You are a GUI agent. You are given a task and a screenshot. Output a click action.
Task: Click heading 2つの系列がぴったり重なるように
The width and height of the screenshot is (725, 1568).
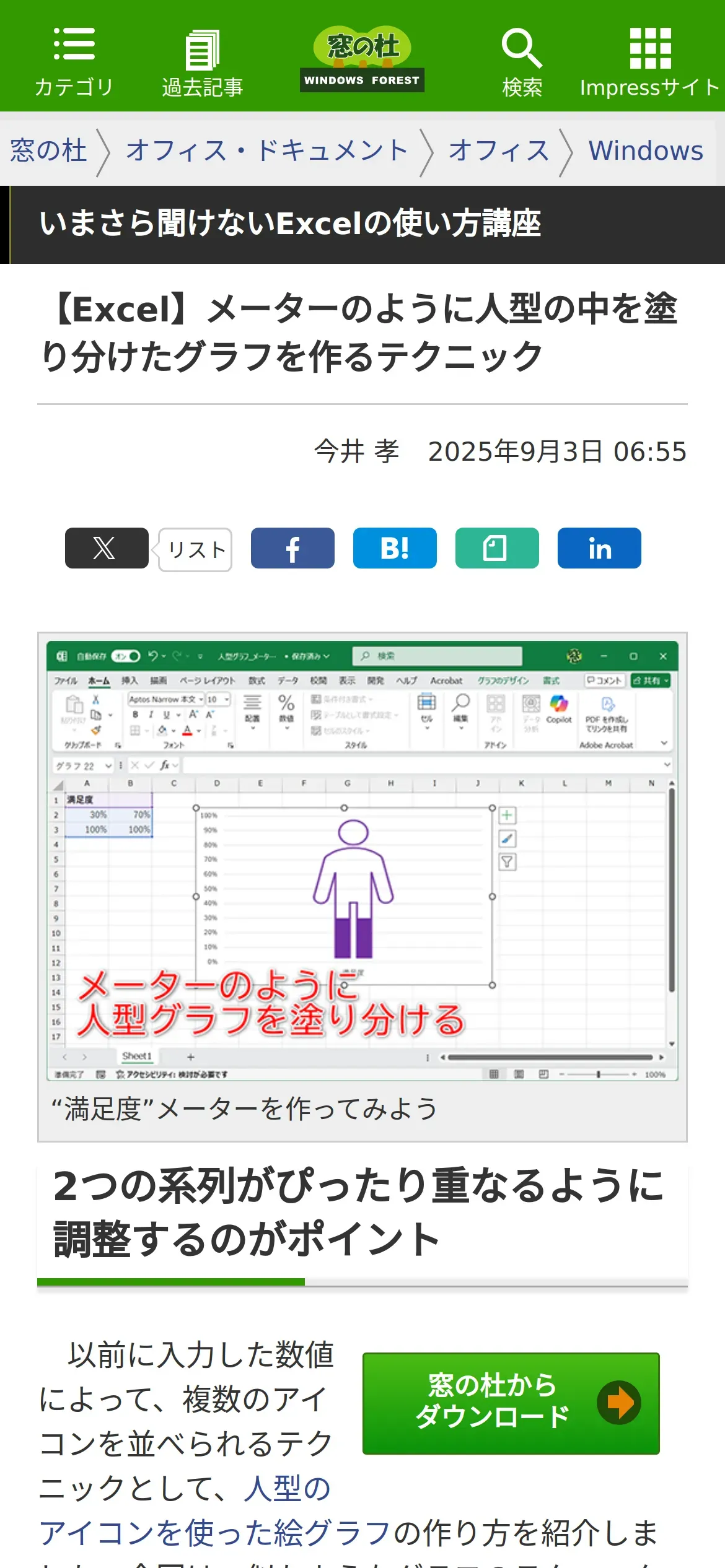click(358, 1213)
